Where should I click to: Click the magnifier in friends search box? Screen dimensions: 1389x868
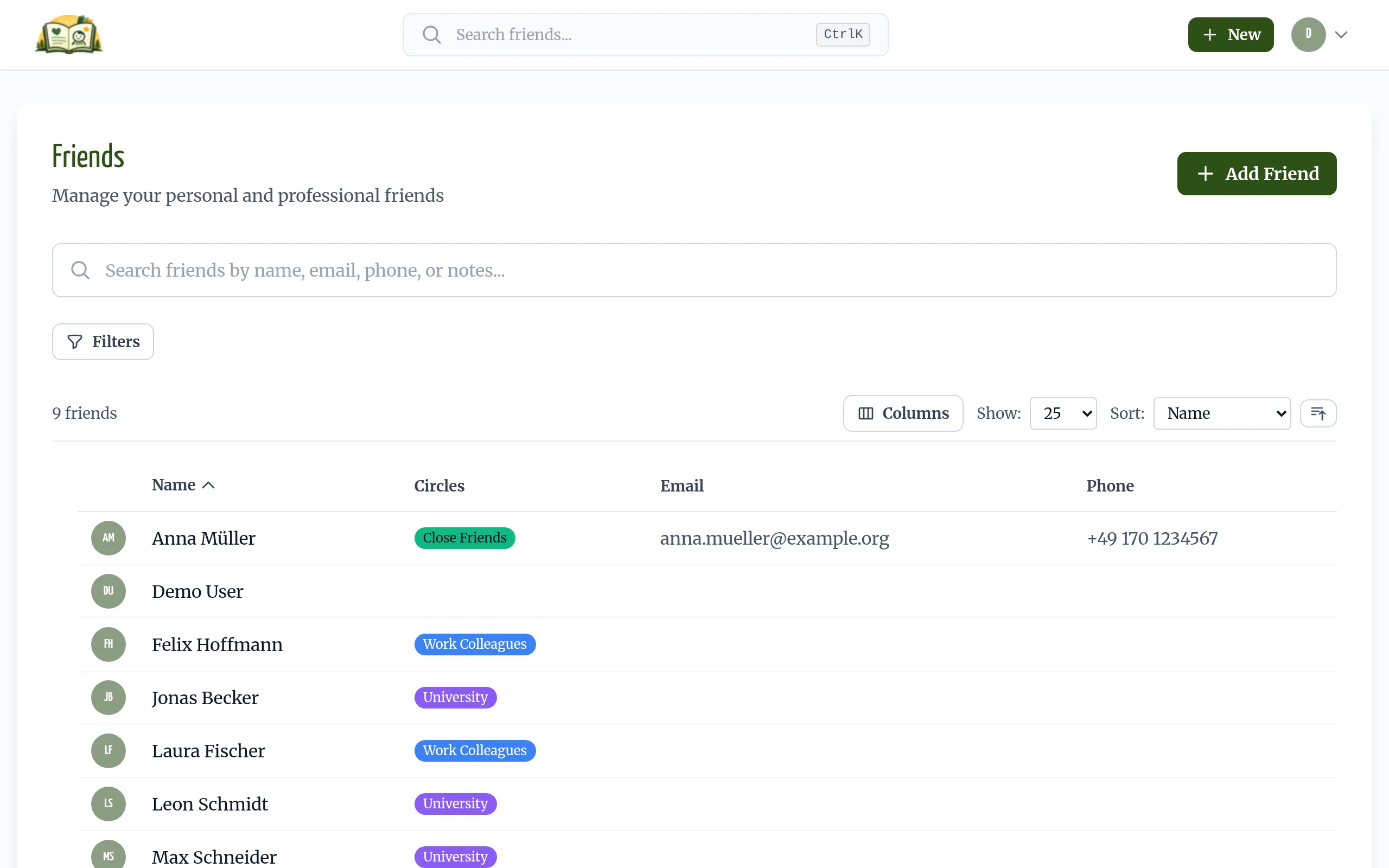[80, 270]
